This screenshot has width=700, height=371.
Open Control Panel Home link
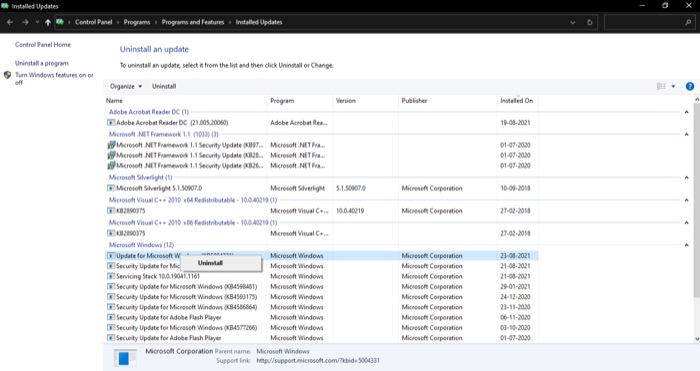tap(43, 45)
